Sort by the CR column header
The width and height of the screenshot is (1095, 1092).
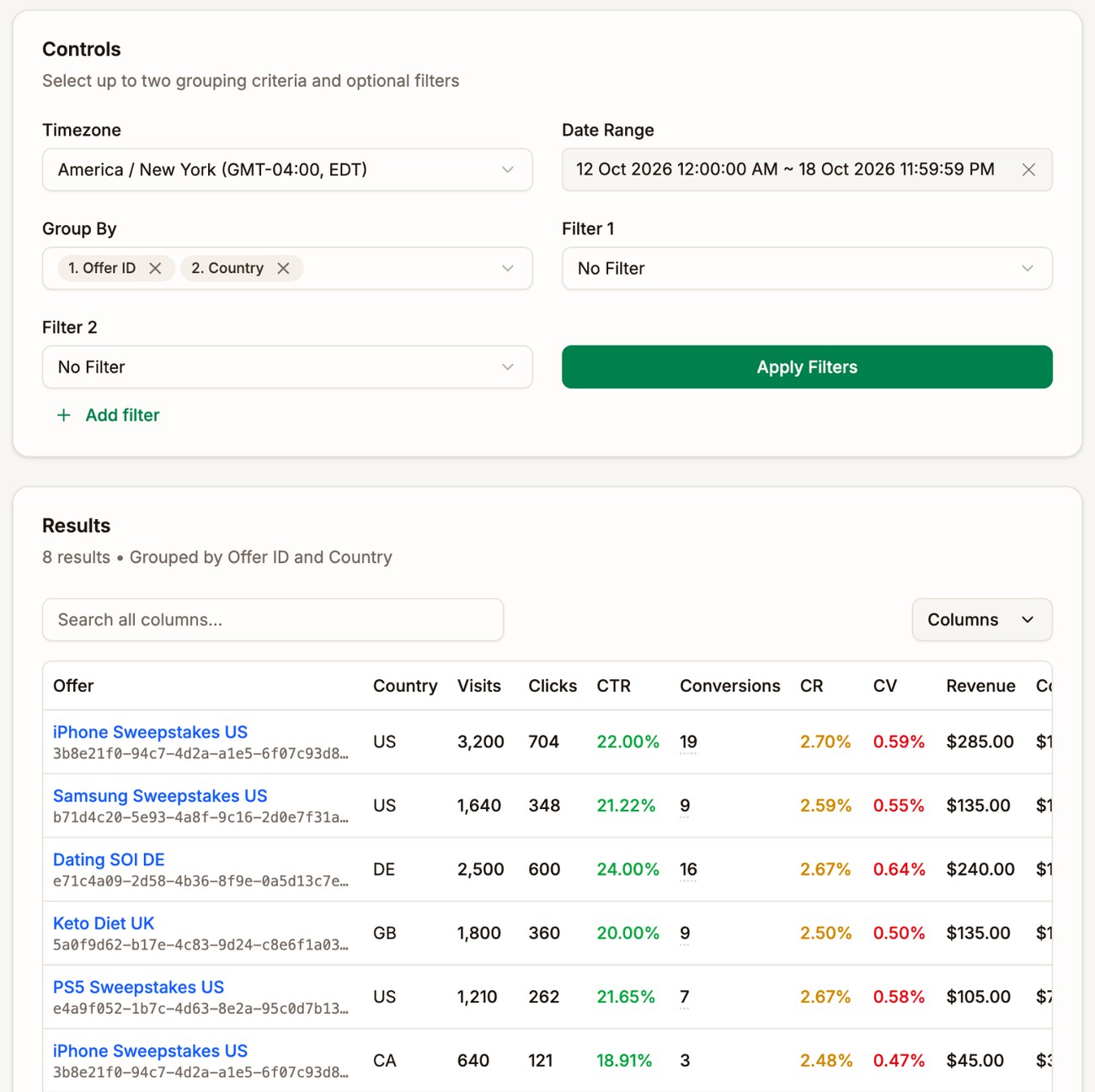point(812,686)
